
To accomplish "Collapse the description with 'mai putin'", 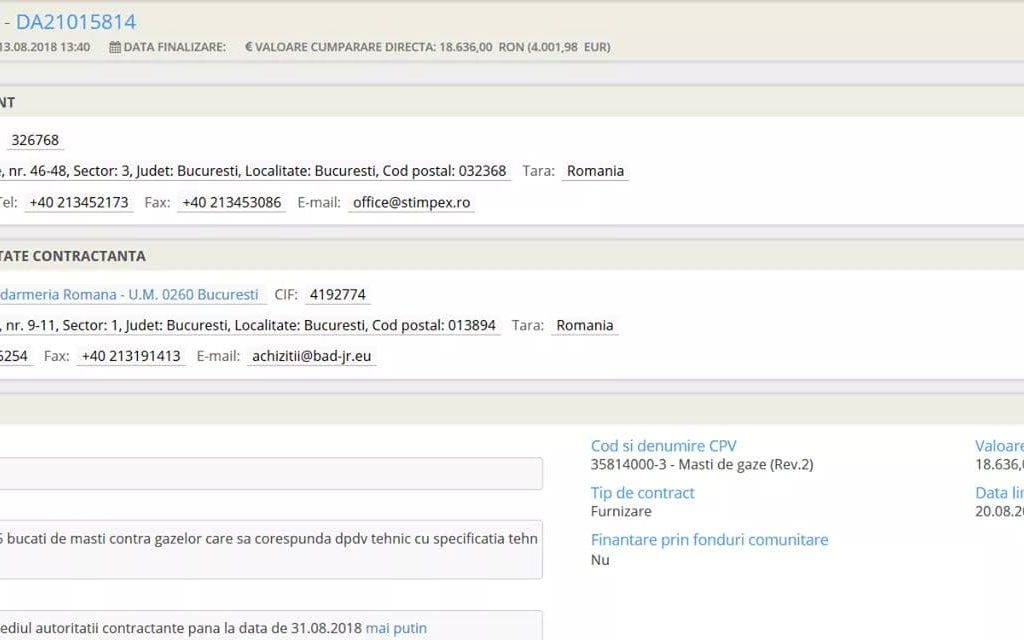I will pyautogui.click(x=396, y=628).
